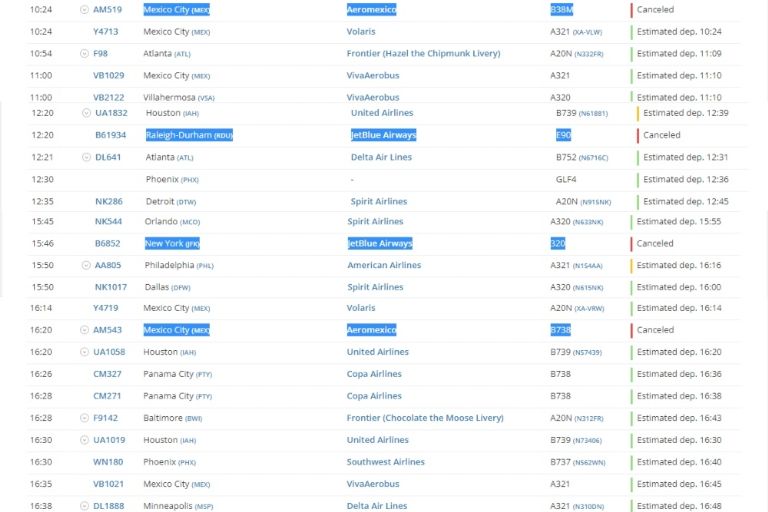Open Frontier (Hazel the Chipmunk Livery) airline link
Image resolution: width=768 pixels, height=512 pixels.
pyautogui.click(x=423, y=53)
